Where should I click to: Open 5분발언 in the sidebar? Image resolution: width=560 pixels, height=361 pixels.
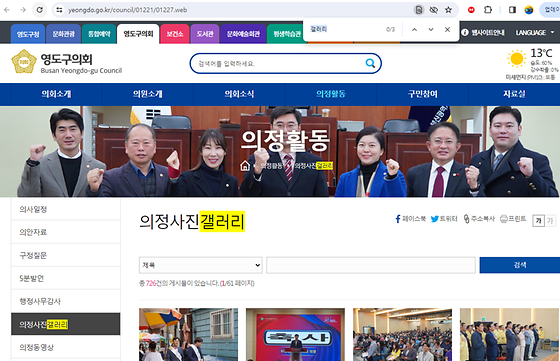coord(66,279)
